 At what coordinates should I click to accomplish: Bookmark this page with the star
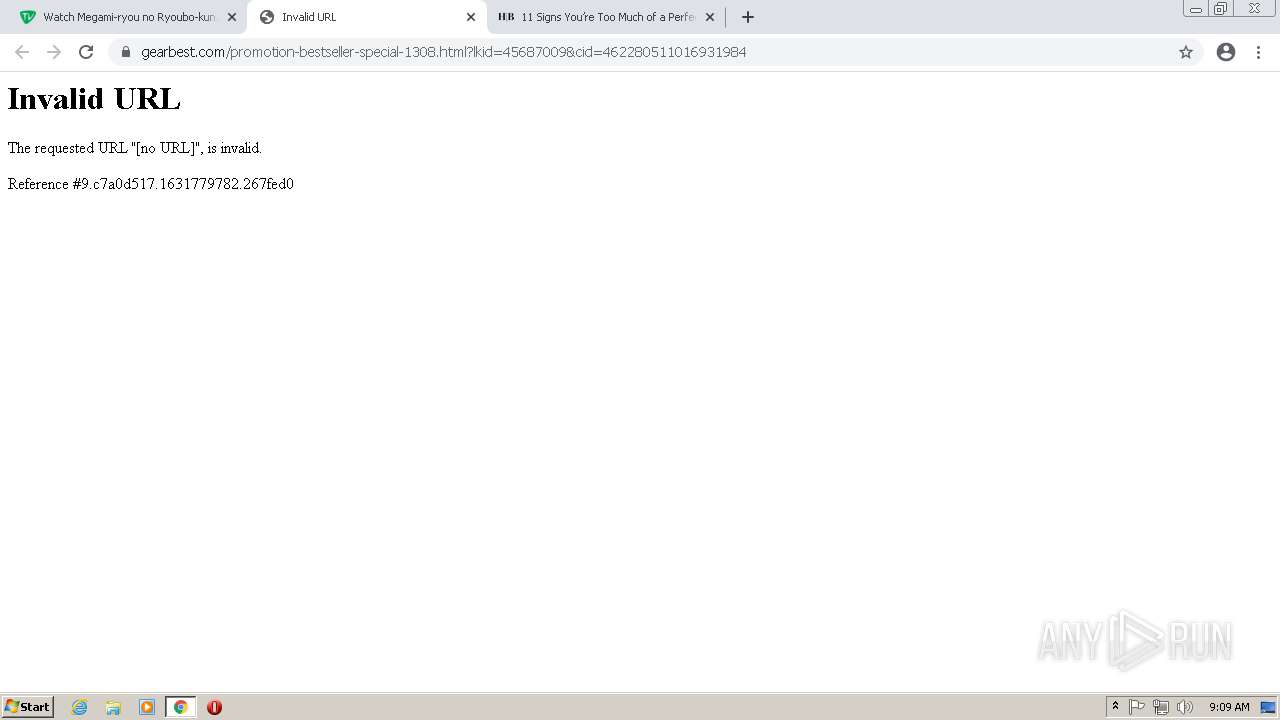pos(1186,52)
